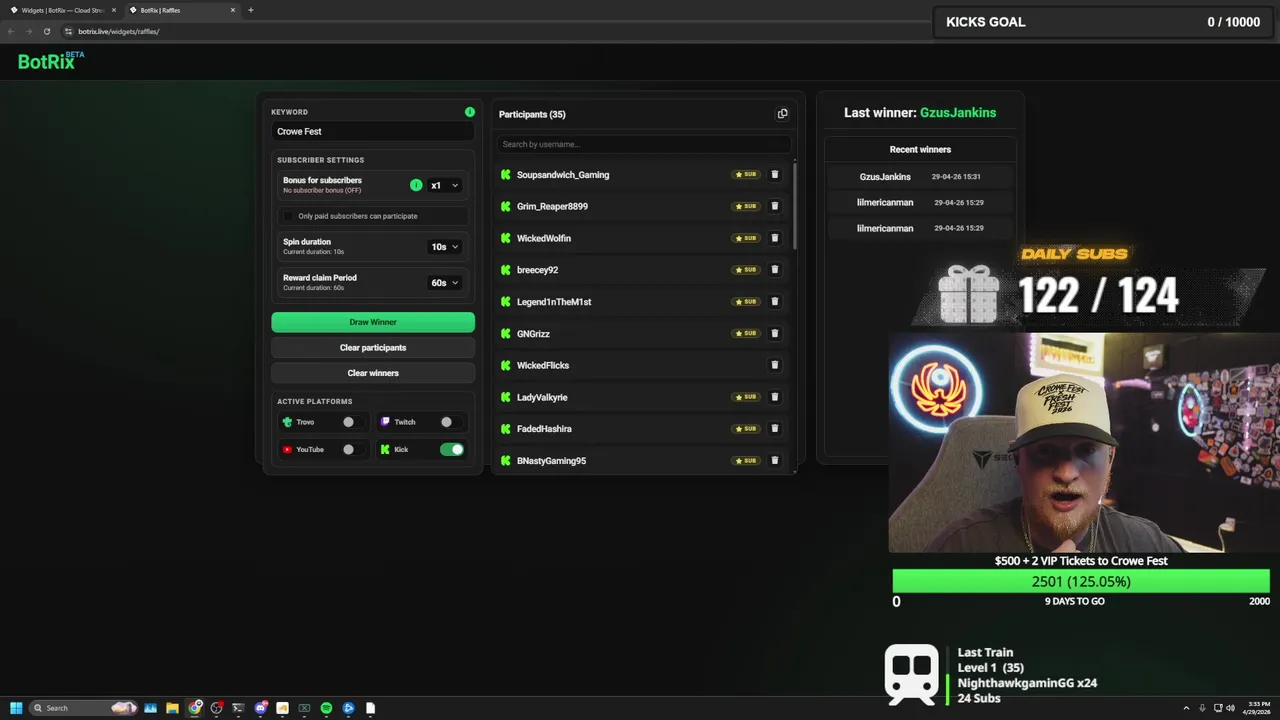The image size is (1280, 720).
Task: Enable the Twitch platform toggle
Action: coord(450,422)
